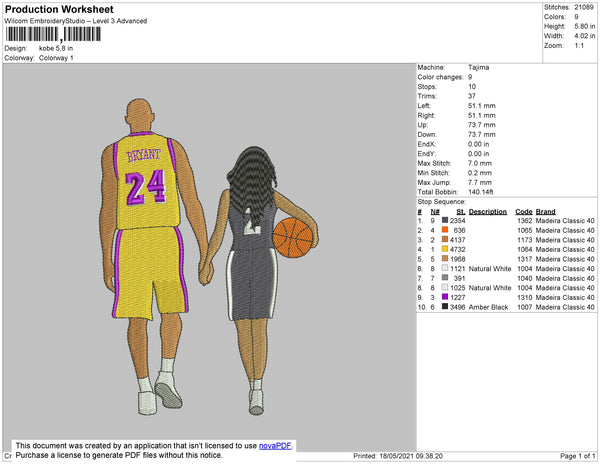600x464 pixels.
Task: Click thread code '1362' in row 1
Action: pos(525,221)
